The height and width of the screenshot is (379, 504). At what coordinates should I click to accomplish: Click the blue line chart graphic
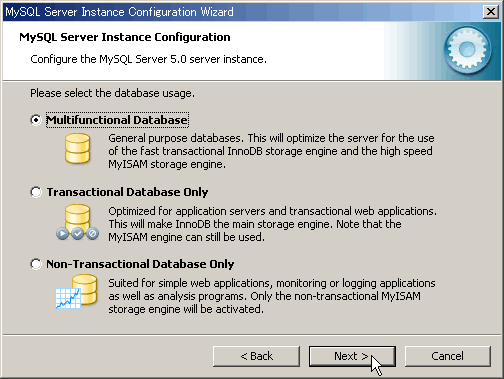click(68, 299)
